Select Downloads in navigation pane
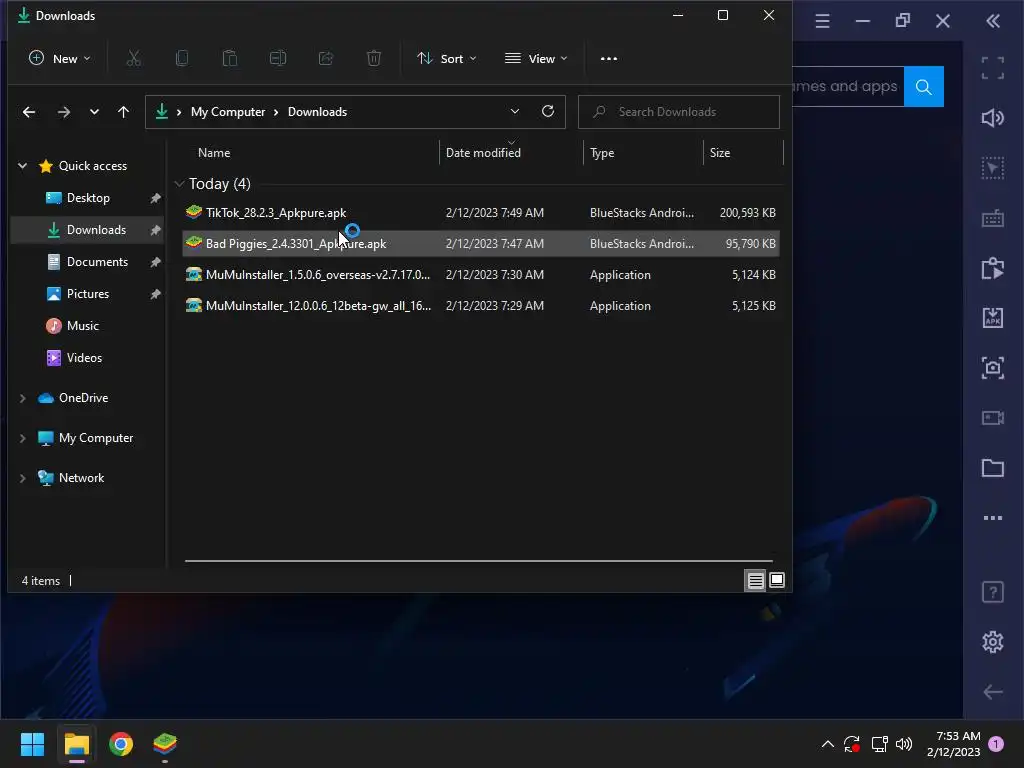This screenshot has width=1024, height=768. 88,230
